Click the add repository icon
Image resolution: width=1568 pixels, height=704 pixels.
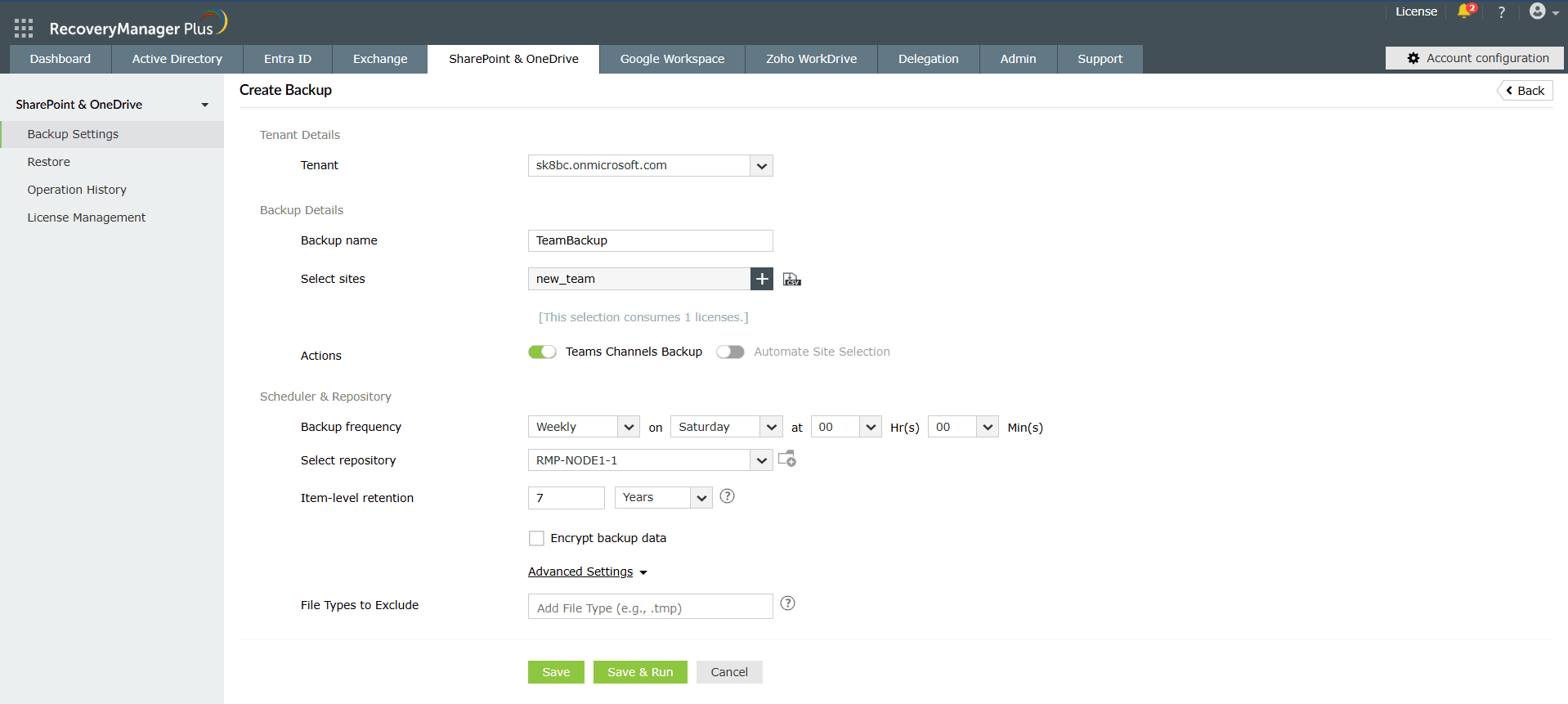tap(786, 459)
